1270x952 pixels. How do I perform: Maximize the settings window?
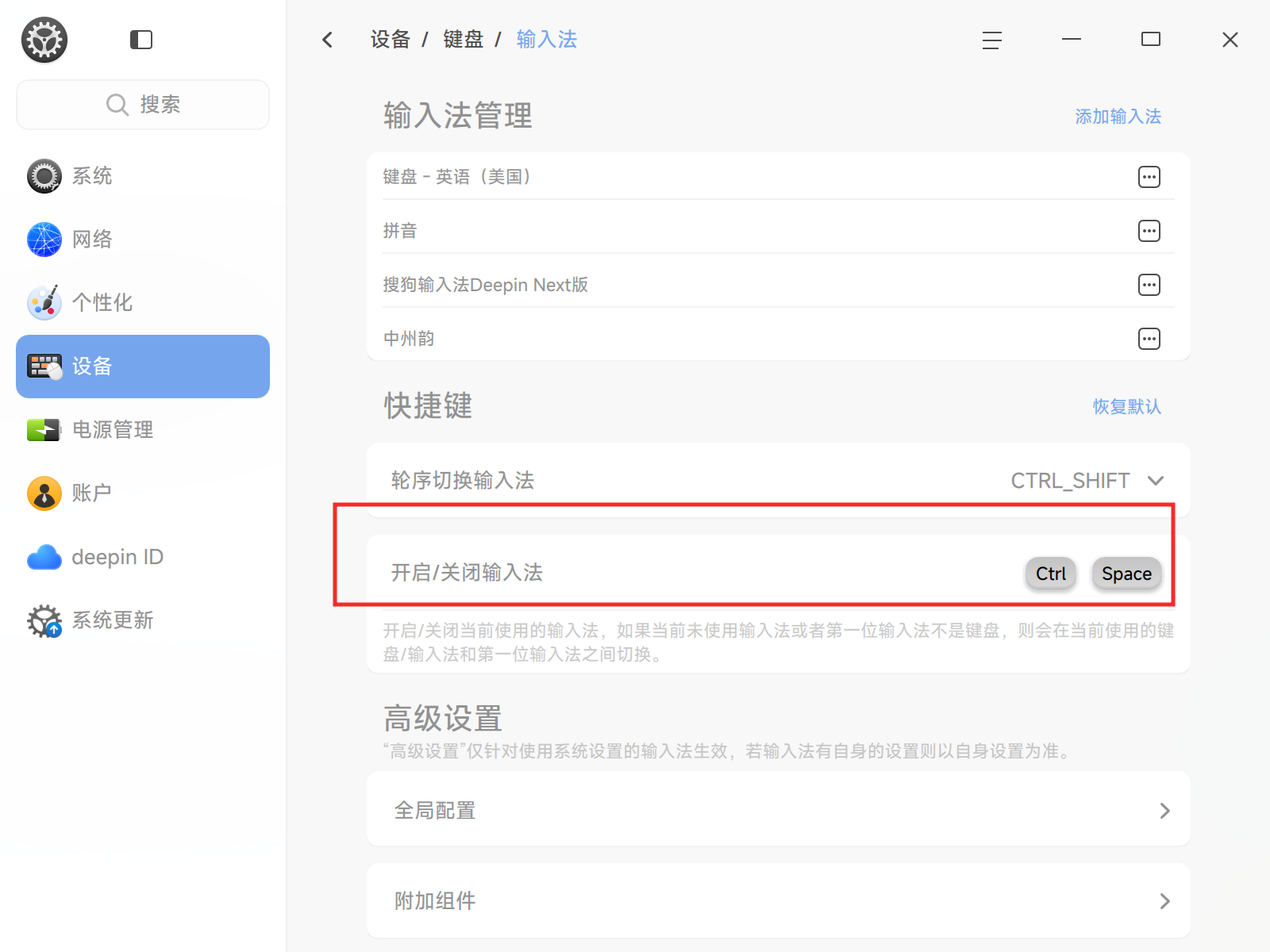coord(1150,40)
